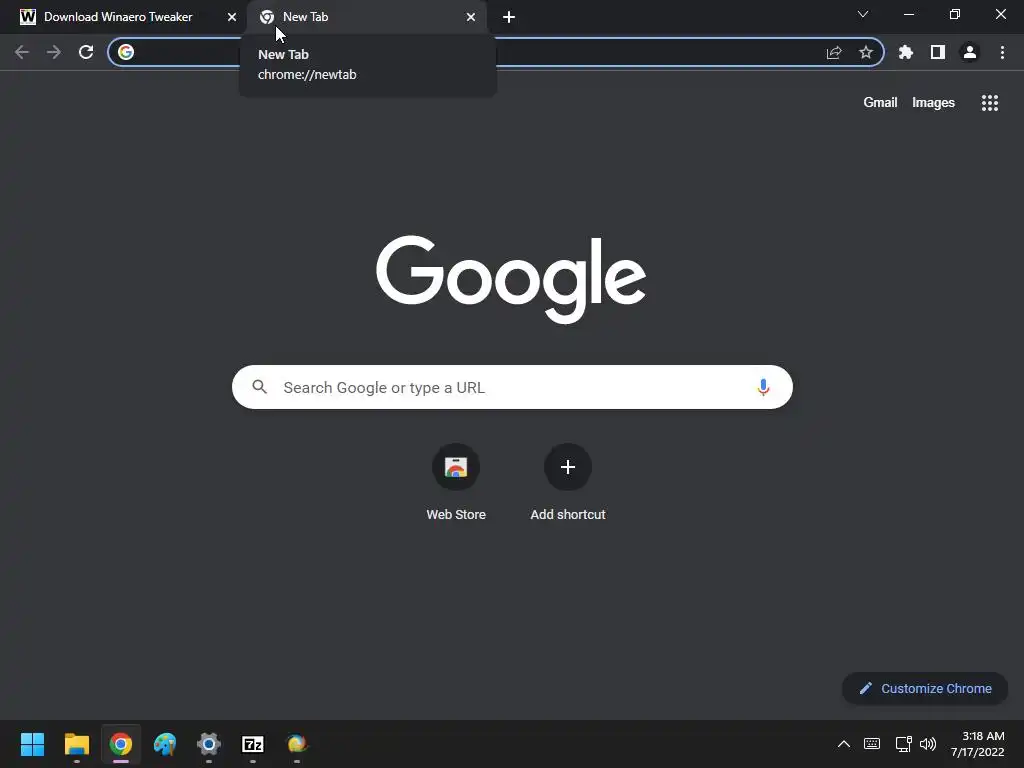The width and height of the screenshot is (1024, 768).
Task: Open the Web Store shortcut
Action: click(x=456, y=481)
